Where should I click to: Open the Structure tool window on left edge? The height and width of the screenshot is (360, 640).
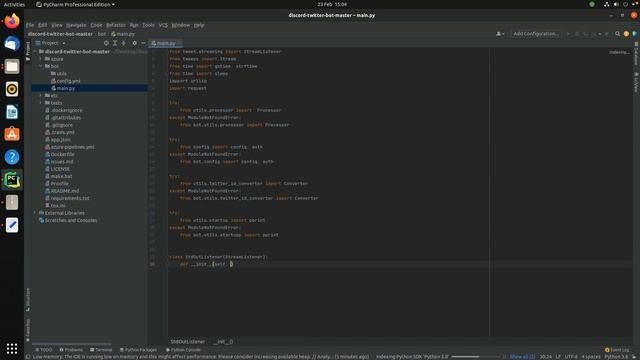pos(28,300)
